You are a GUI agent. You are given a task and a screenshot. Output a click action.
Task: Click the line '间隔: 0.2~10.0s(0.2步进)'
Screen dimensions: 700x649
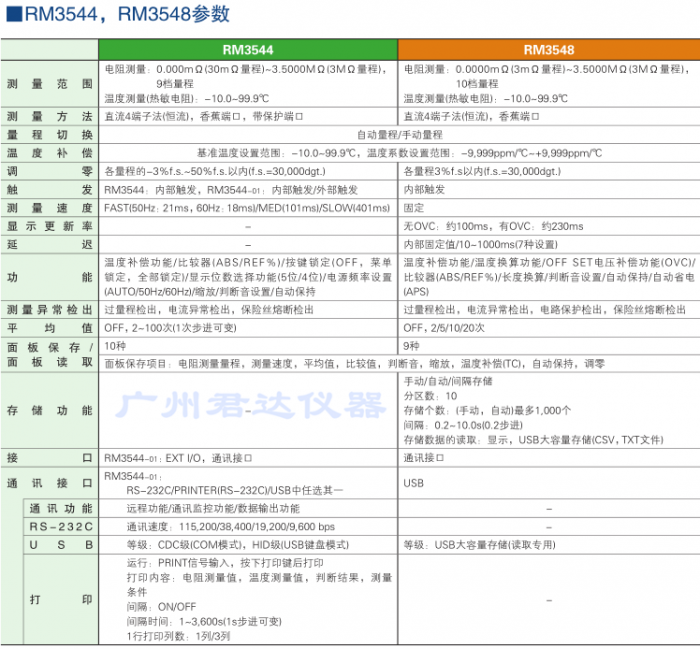(463, 425)
